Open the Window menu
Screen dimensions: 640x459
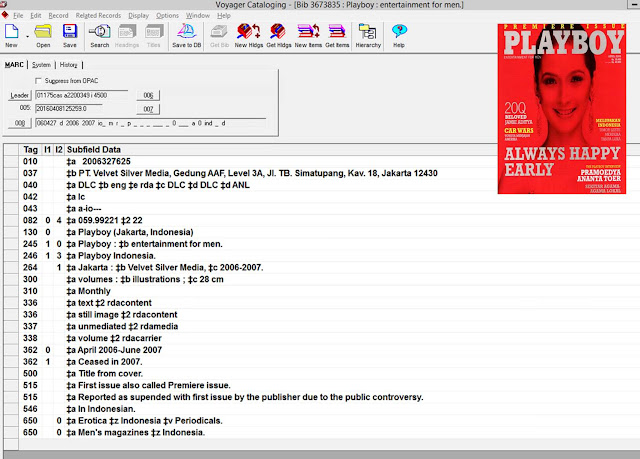point(198,16)
